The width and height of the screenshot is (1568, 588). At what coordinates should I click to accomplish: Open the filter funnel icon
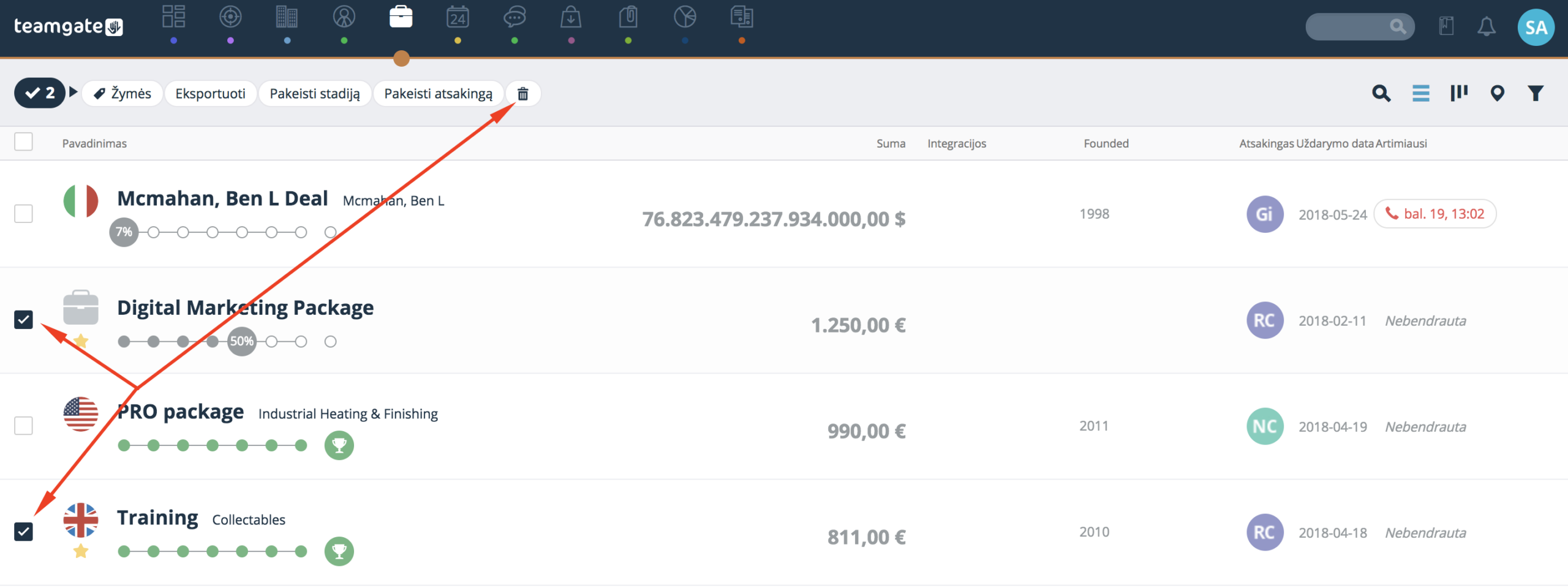(x=1536, y=93)
